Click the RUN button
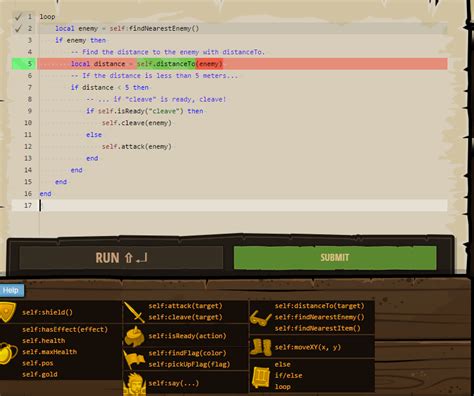Screen dimensions: 474x396 pos(121,258)
